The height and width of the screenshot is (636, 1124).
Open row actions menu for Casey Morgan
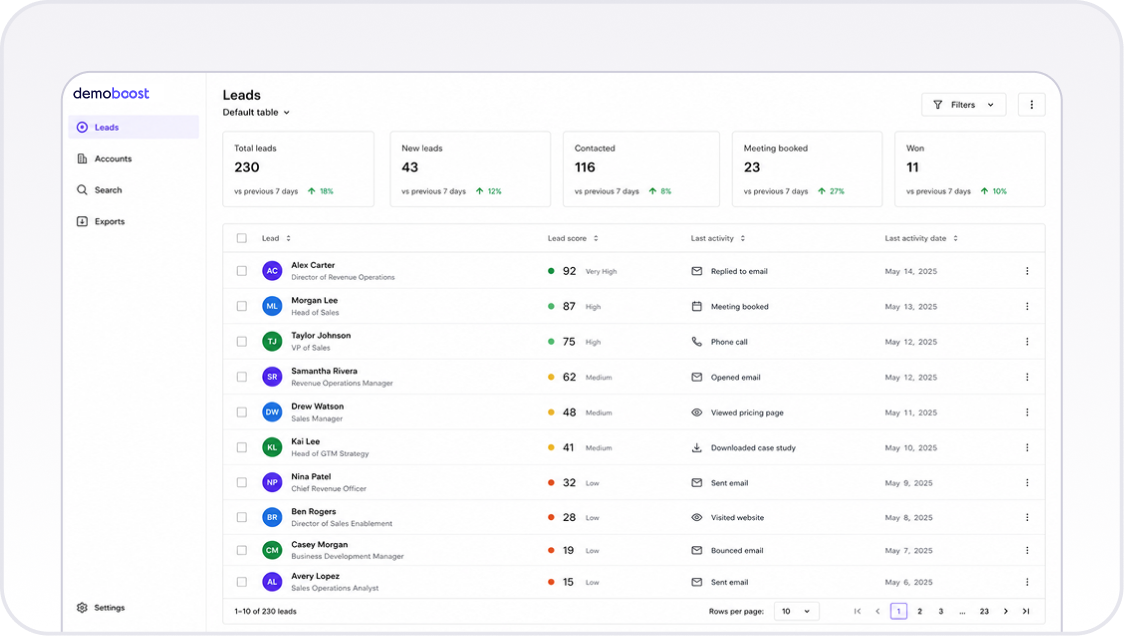1027,551
